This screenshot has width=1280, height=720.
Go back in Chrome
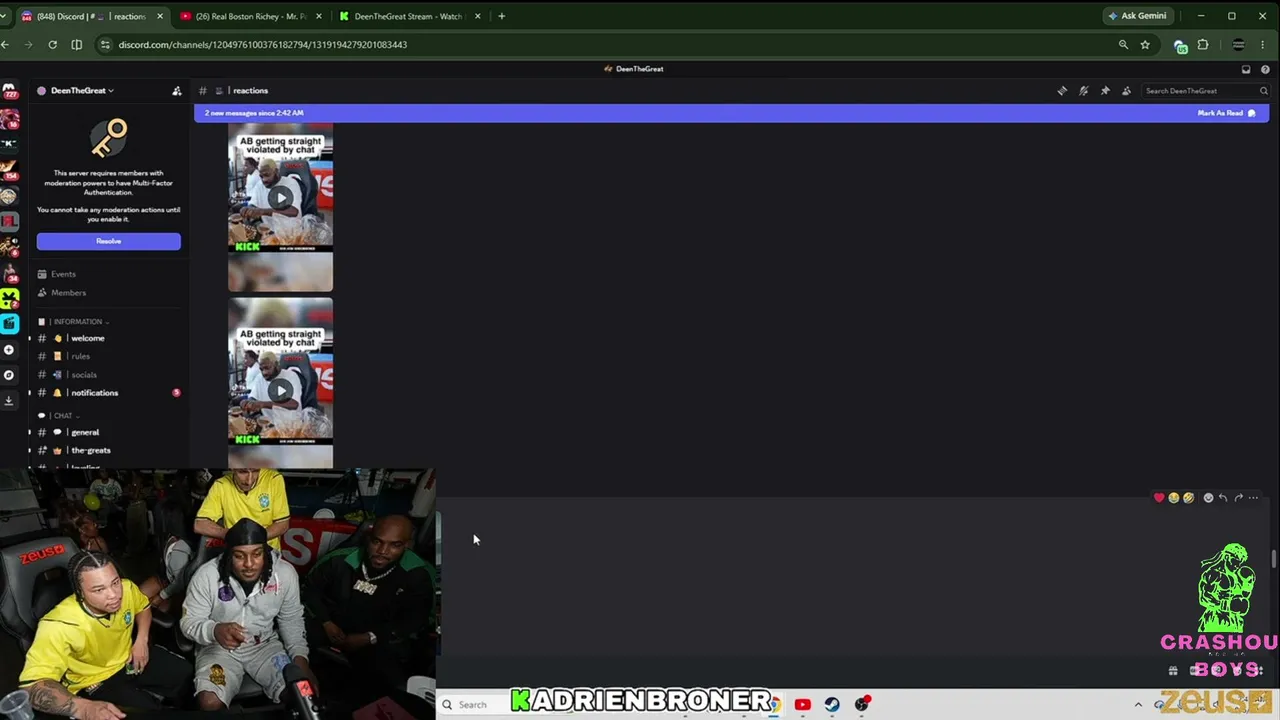[6, 45]
